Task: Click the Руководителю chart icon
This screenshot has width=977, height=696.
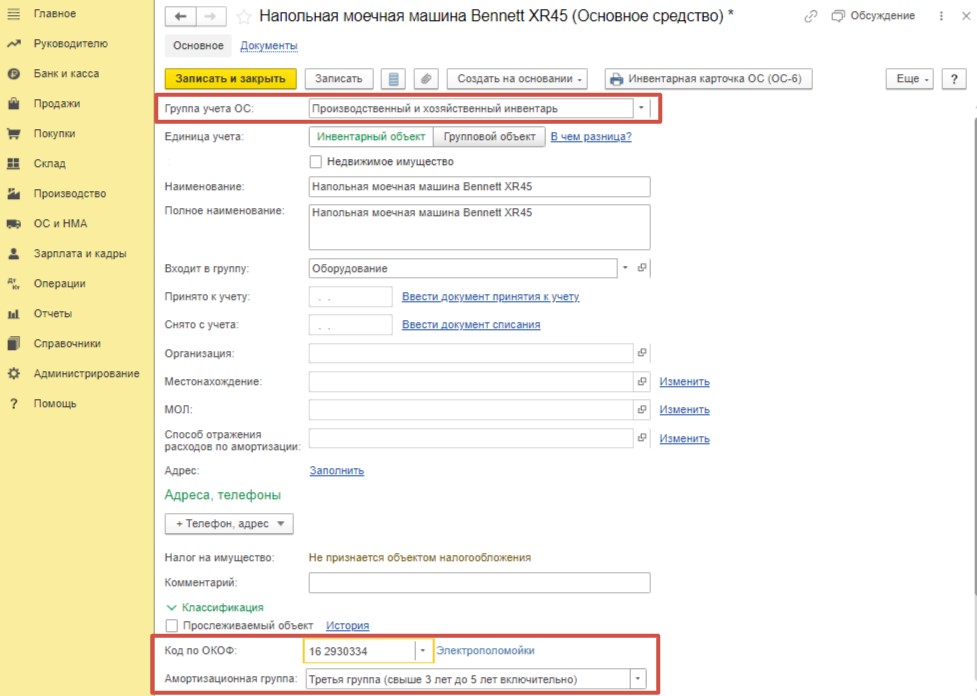Action: click(14, 44)
